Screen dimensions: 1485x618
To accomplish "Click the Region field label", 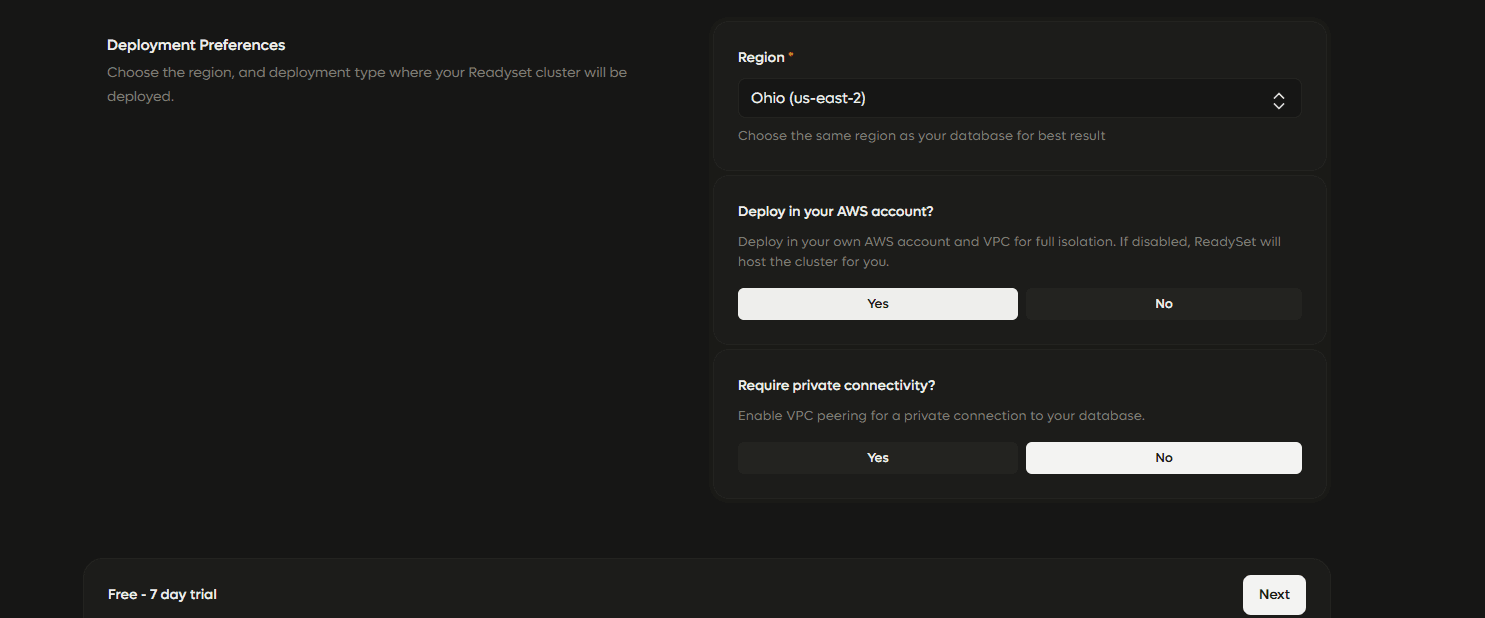I will pos(761,58).
